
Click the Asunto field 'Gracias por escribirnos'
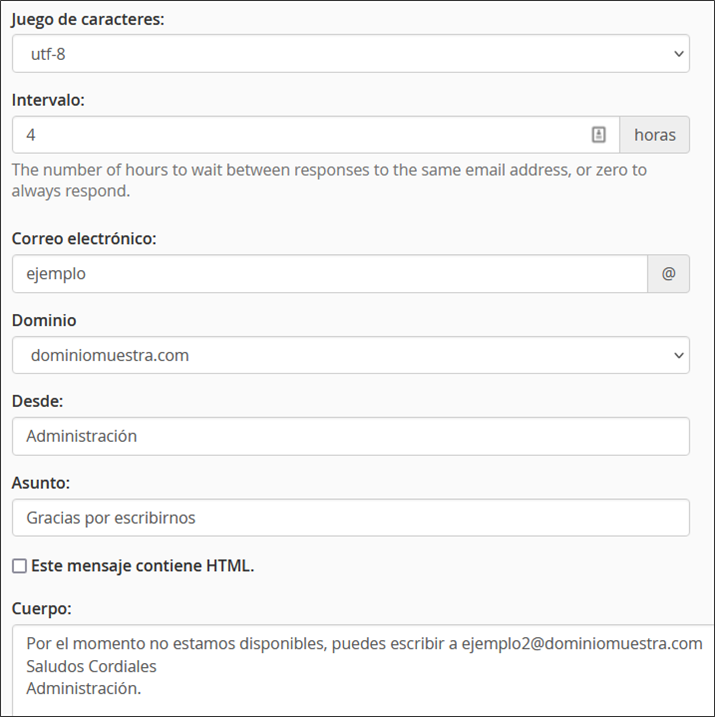[x=351, y=517]
